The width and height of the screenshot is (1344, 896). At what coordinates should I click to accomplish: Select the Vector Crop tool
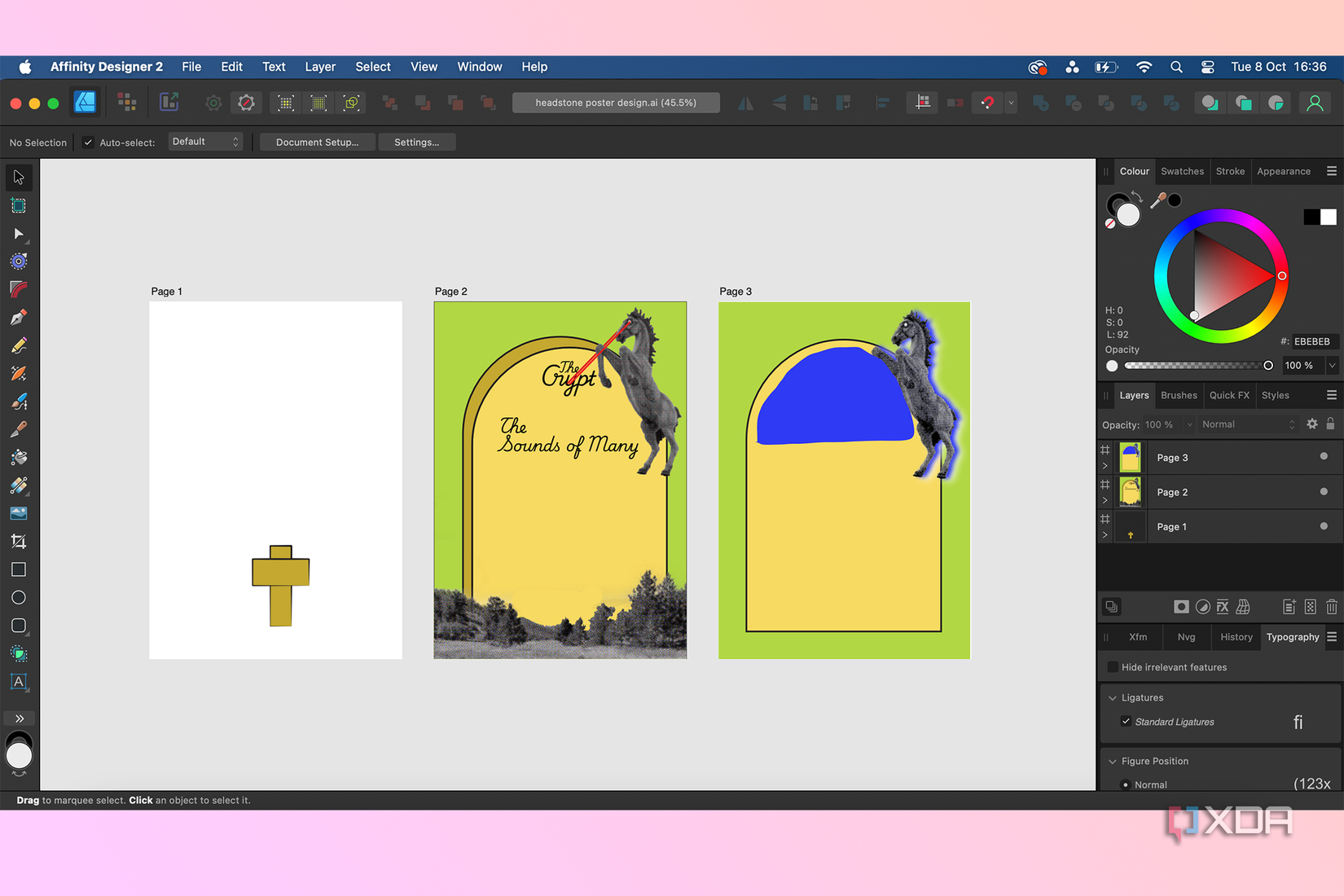click(19, 541)
